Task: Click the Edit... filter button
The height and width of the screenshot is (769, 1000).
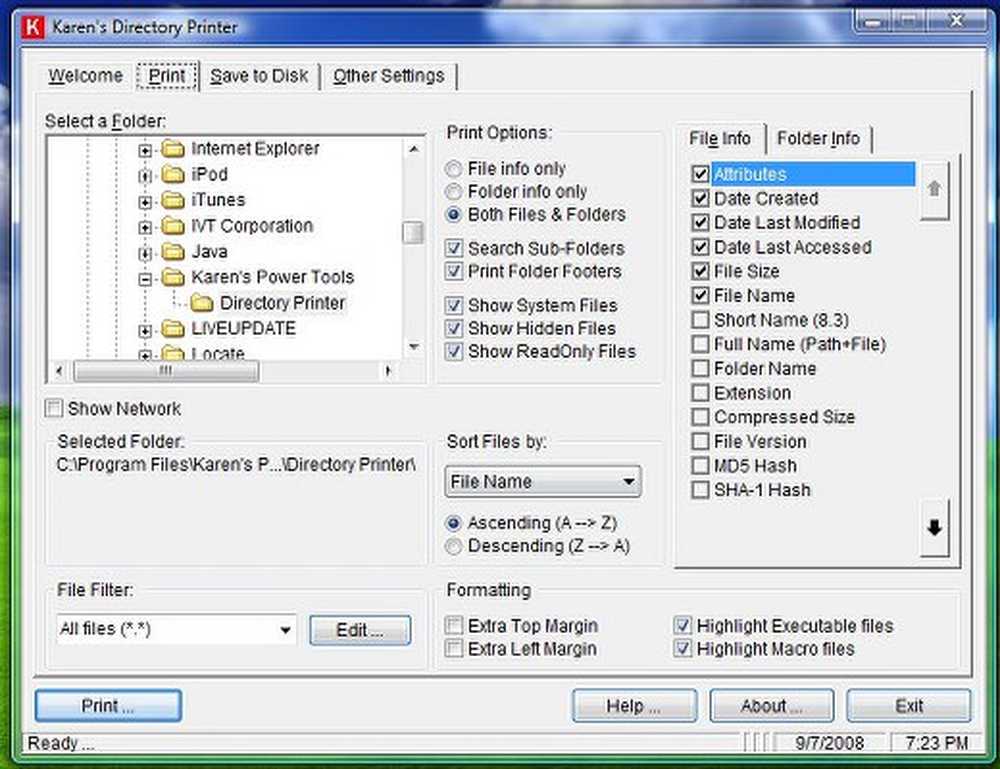Action: point(359,630)
